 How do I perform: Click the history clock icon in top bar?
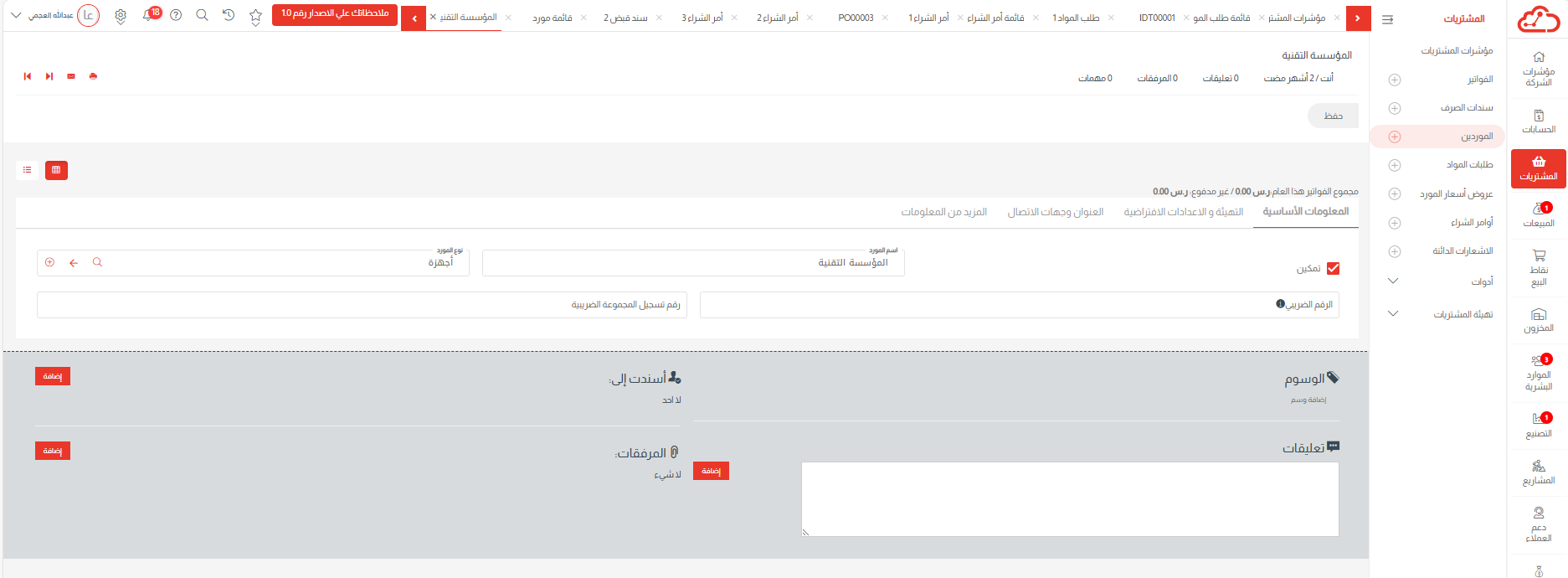click(229, 15)
